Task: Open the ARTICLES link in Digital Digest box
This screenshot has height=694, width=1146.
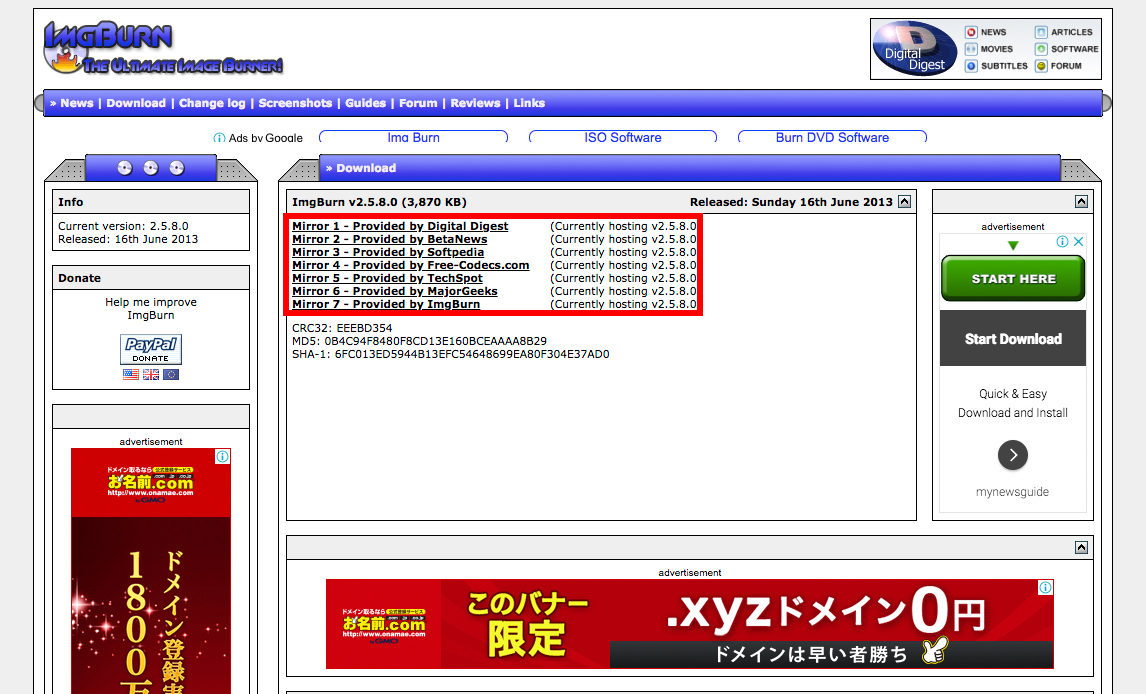Action: (1071, 32)
